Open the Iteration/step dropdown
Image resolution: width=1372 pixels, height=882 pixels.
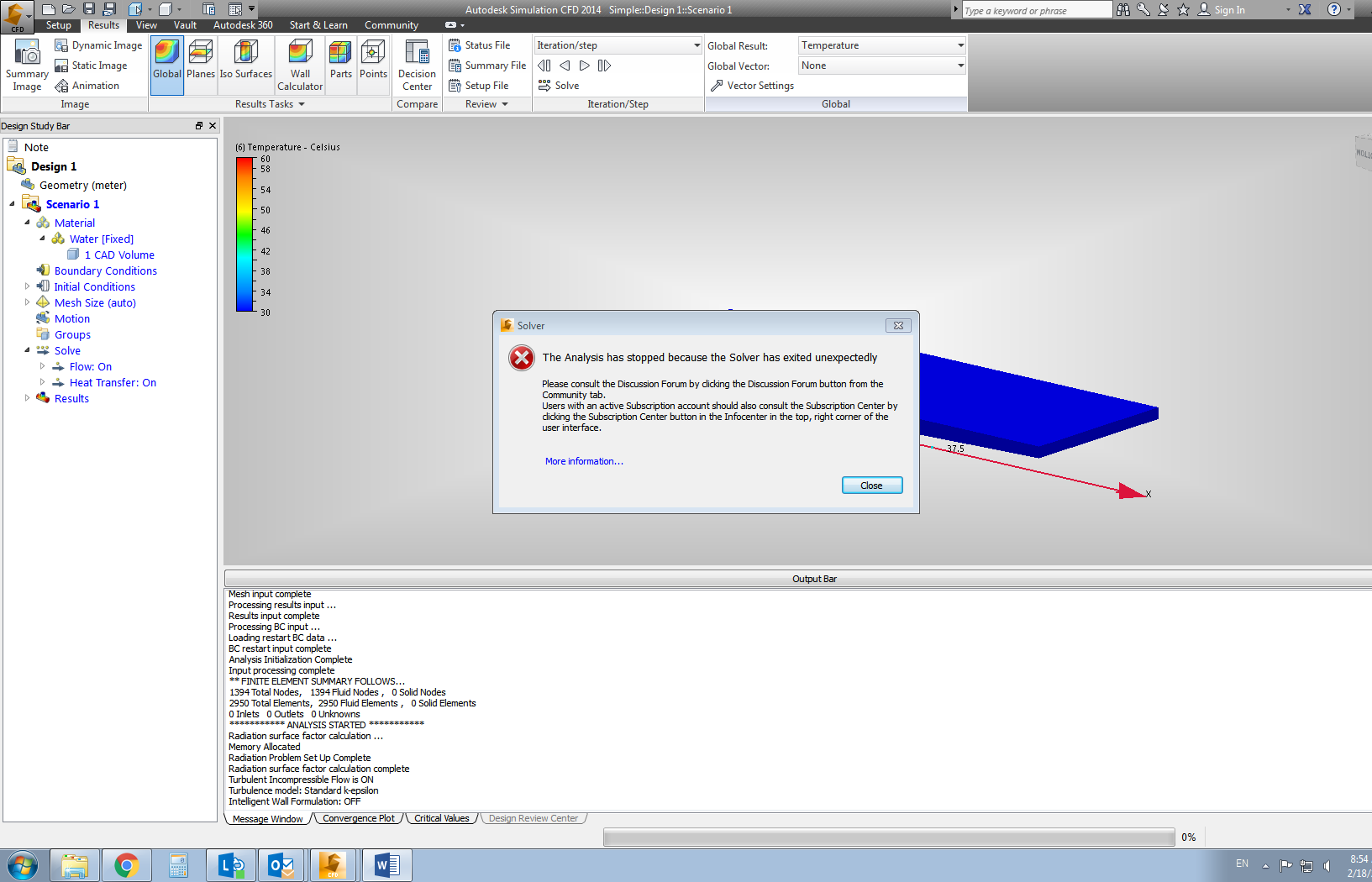click(618, 45)
